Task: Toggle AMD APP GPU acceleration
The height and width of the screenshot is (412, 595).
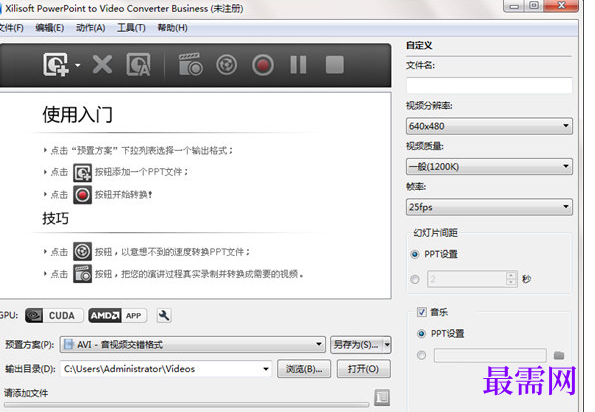Action: click(x=118, y=315)
